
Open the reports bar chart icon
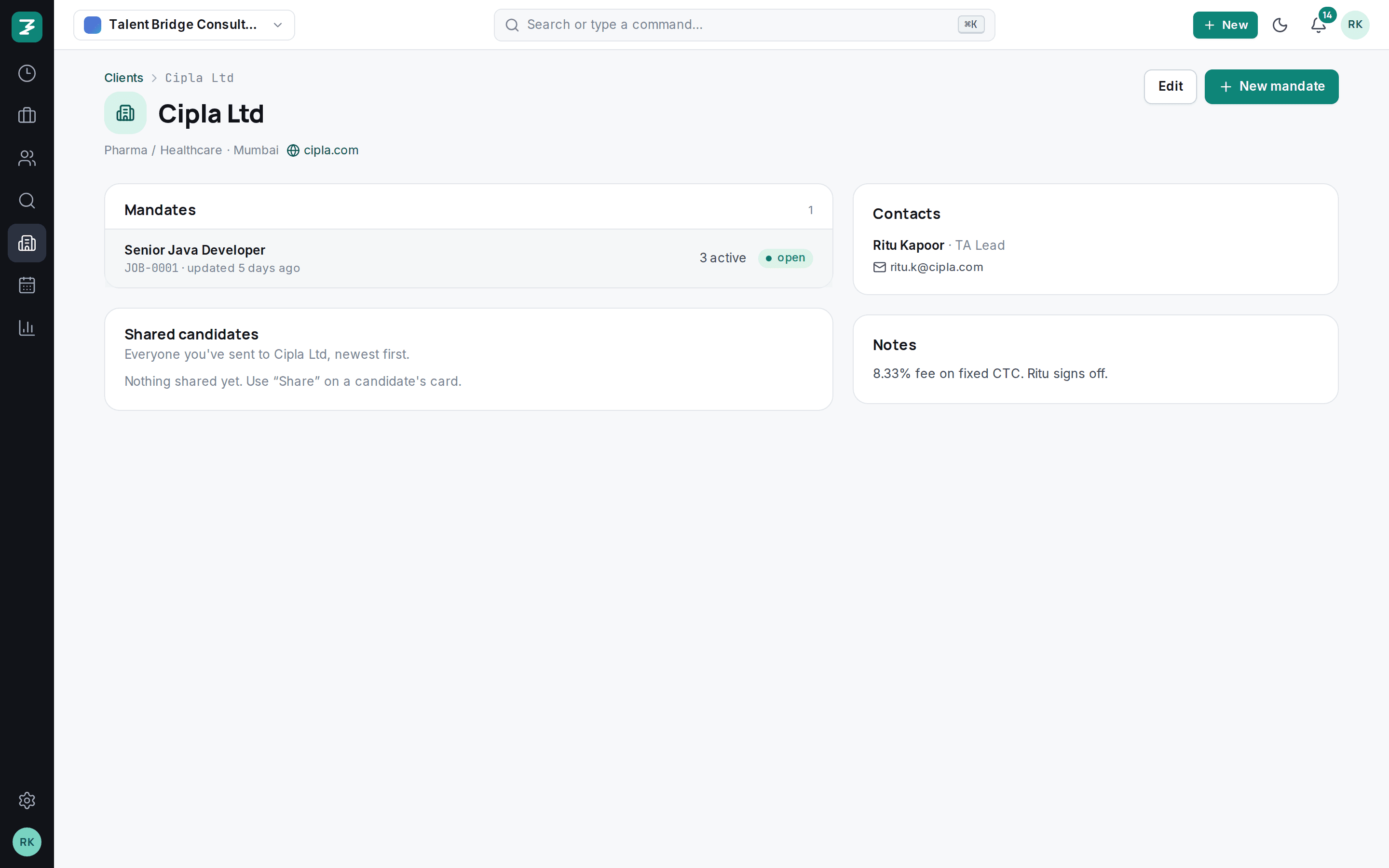click(27, 328)
